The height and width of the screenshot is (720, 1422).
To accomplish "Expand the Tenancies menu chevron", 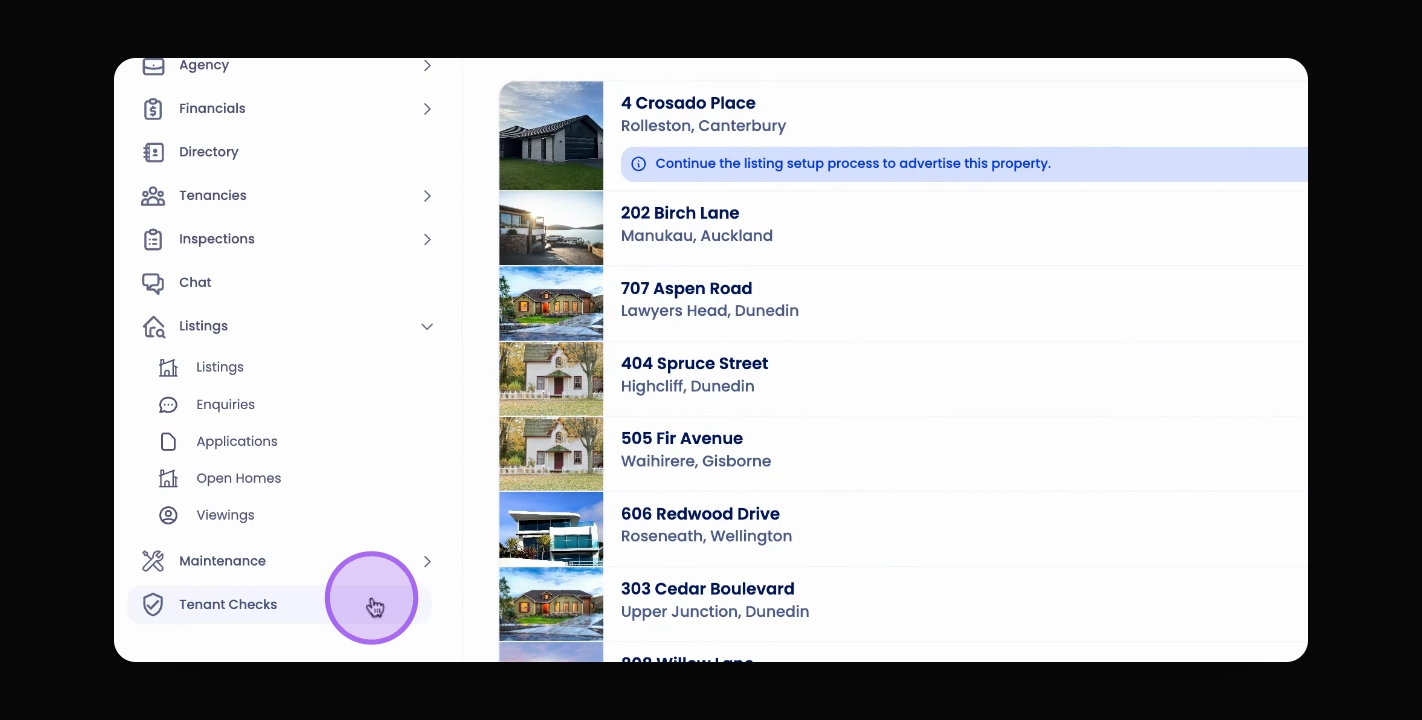I will pos(427,196).
